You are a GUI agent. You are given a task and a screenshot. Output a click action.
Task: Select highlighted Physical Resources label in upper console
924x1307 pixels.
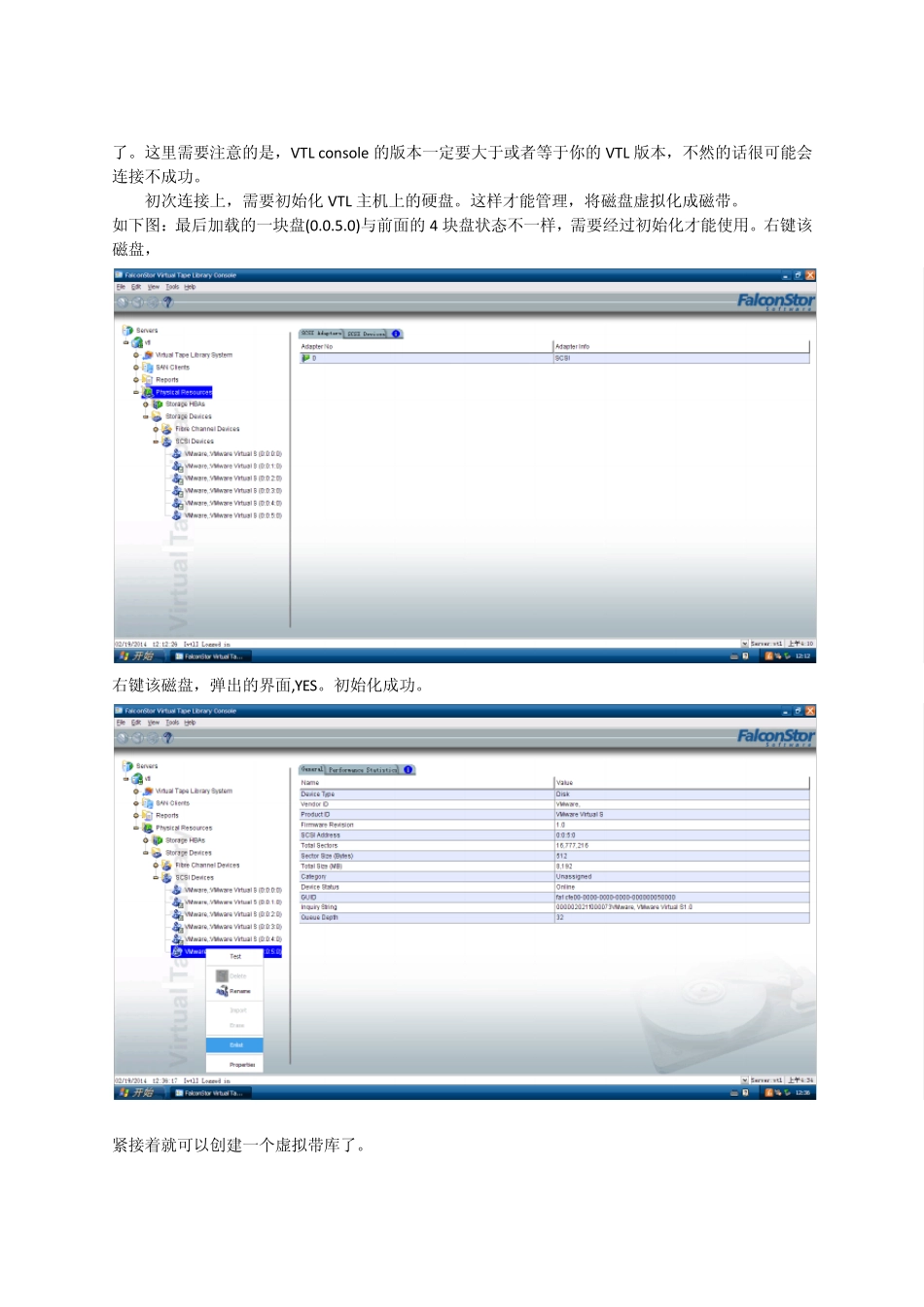point(184,392)
